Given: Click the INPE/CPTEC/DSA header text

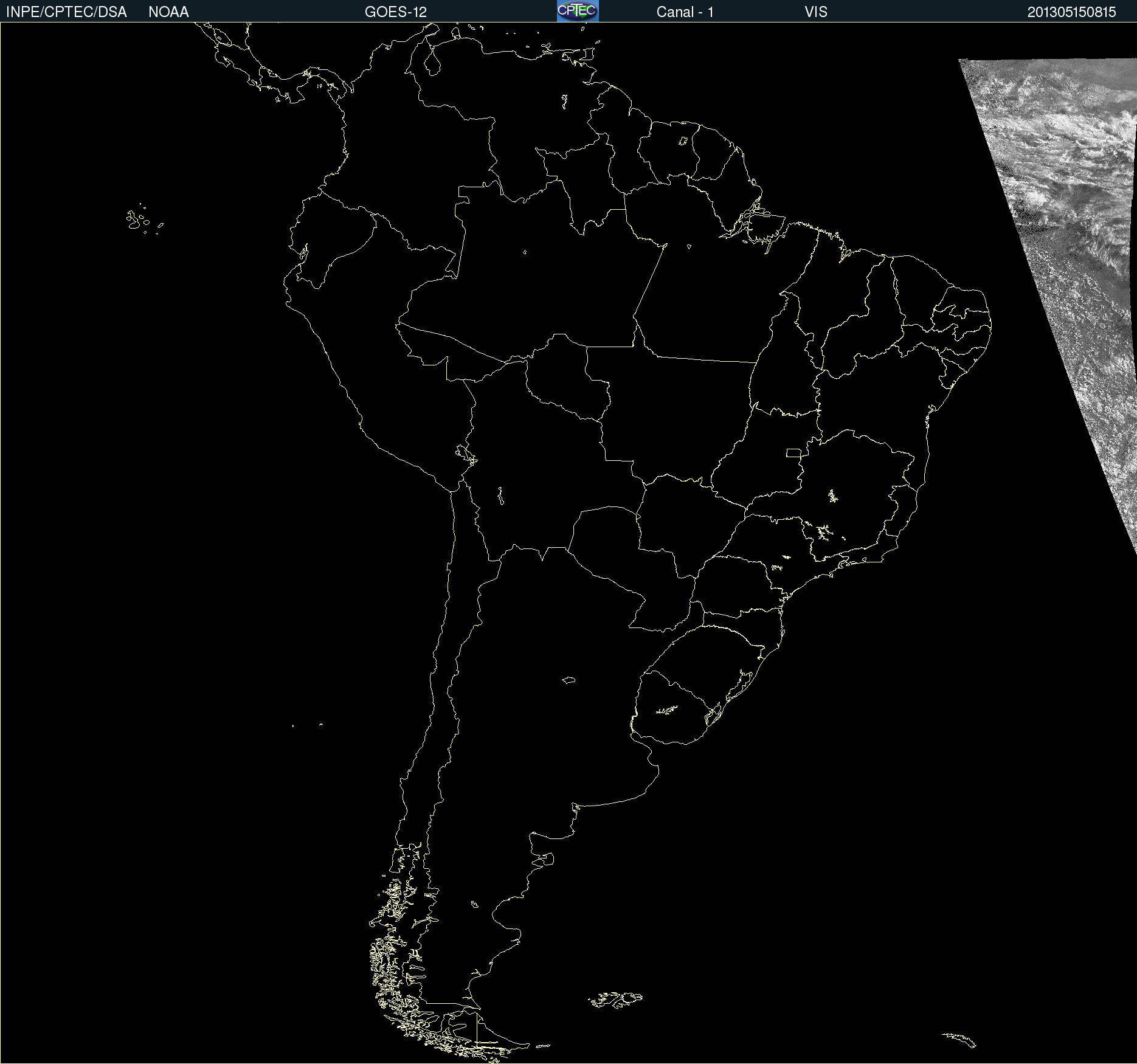Looking at the screenshot, I should (66, 12).
